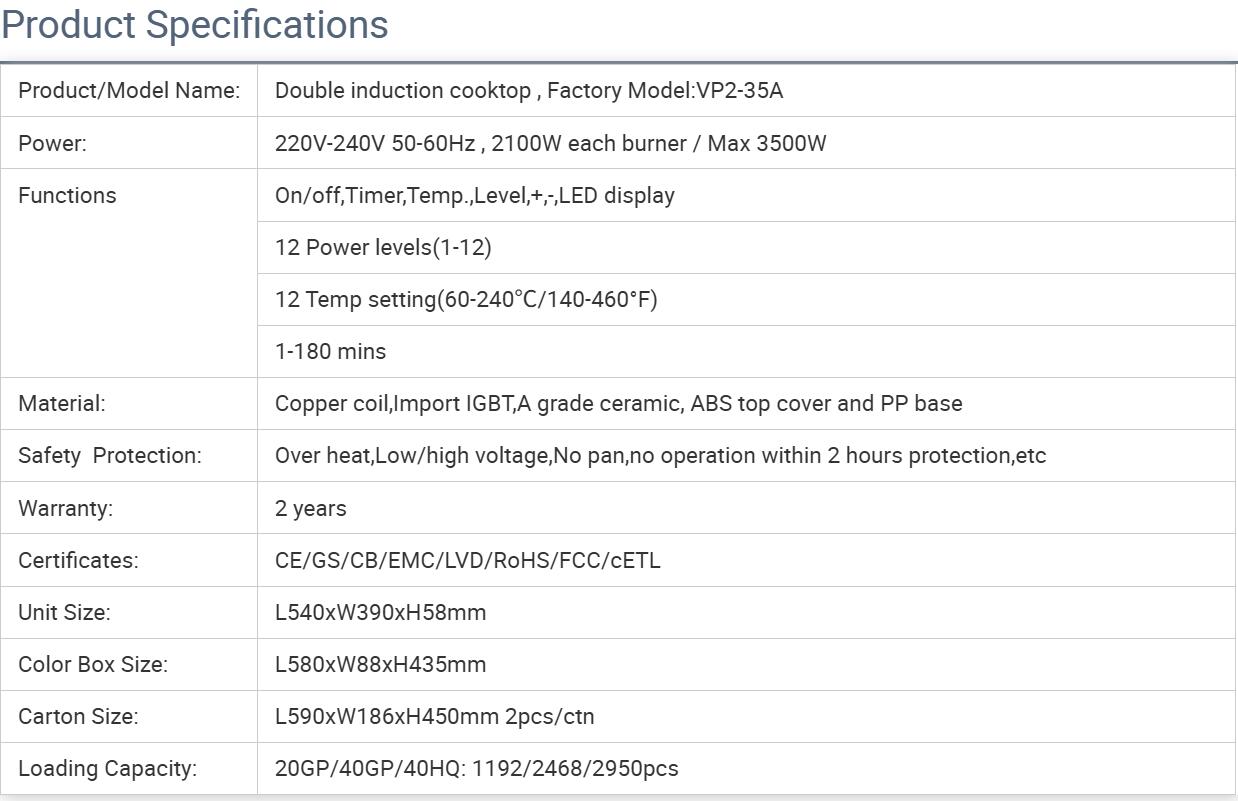Viewport: 1238px width, 801px height.
Task: Click the Functions label cell
Action: click(x=67, y=195)
